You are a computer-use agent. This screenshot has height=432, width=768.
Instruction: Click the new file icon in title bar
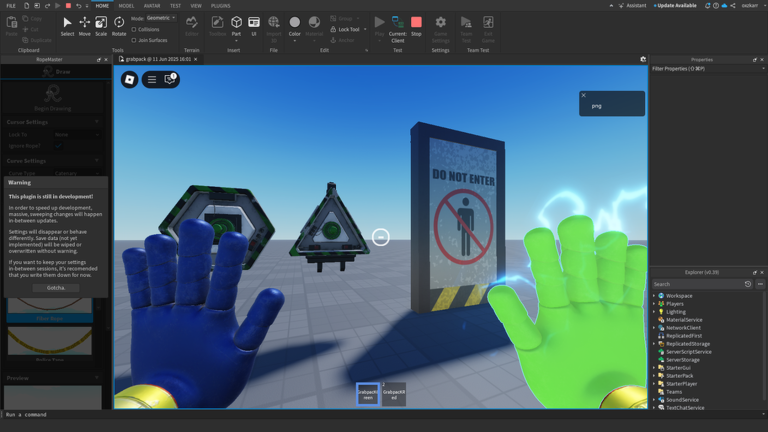(x=26, y=6)
